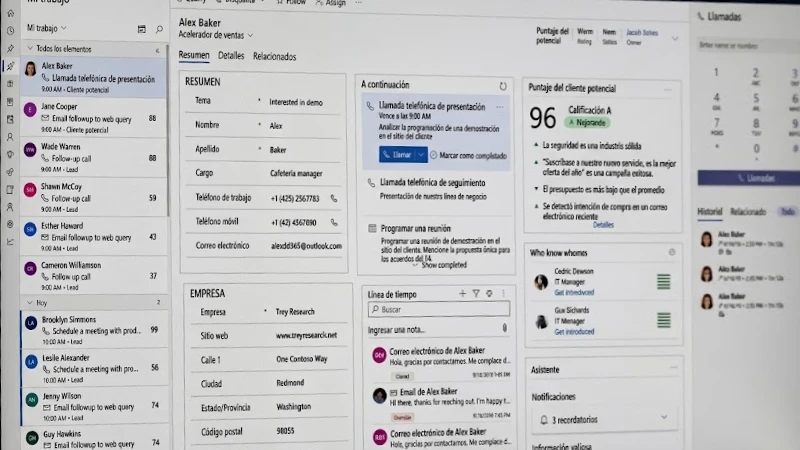The width and height of the screenshot is (800, 450).
Task: Select Jane Cooper in the work list
Action: point(93,118)
